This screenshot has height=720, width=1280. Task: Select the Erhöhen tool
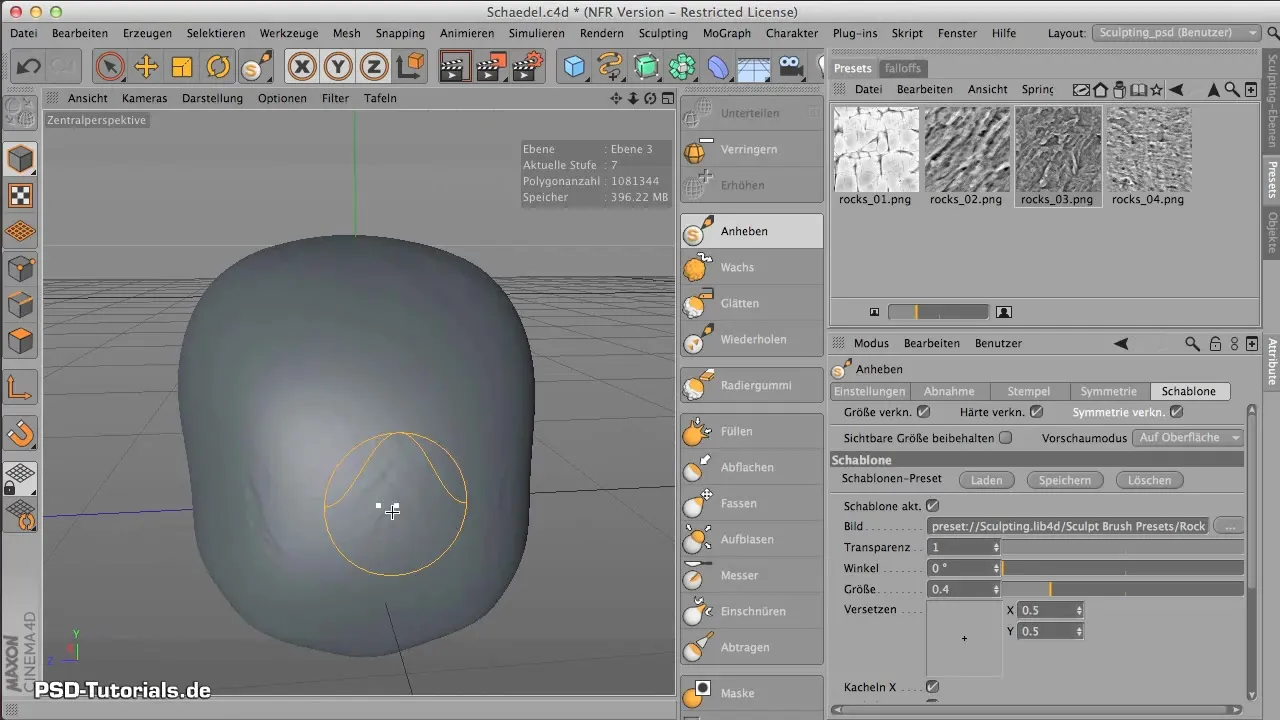751,185
